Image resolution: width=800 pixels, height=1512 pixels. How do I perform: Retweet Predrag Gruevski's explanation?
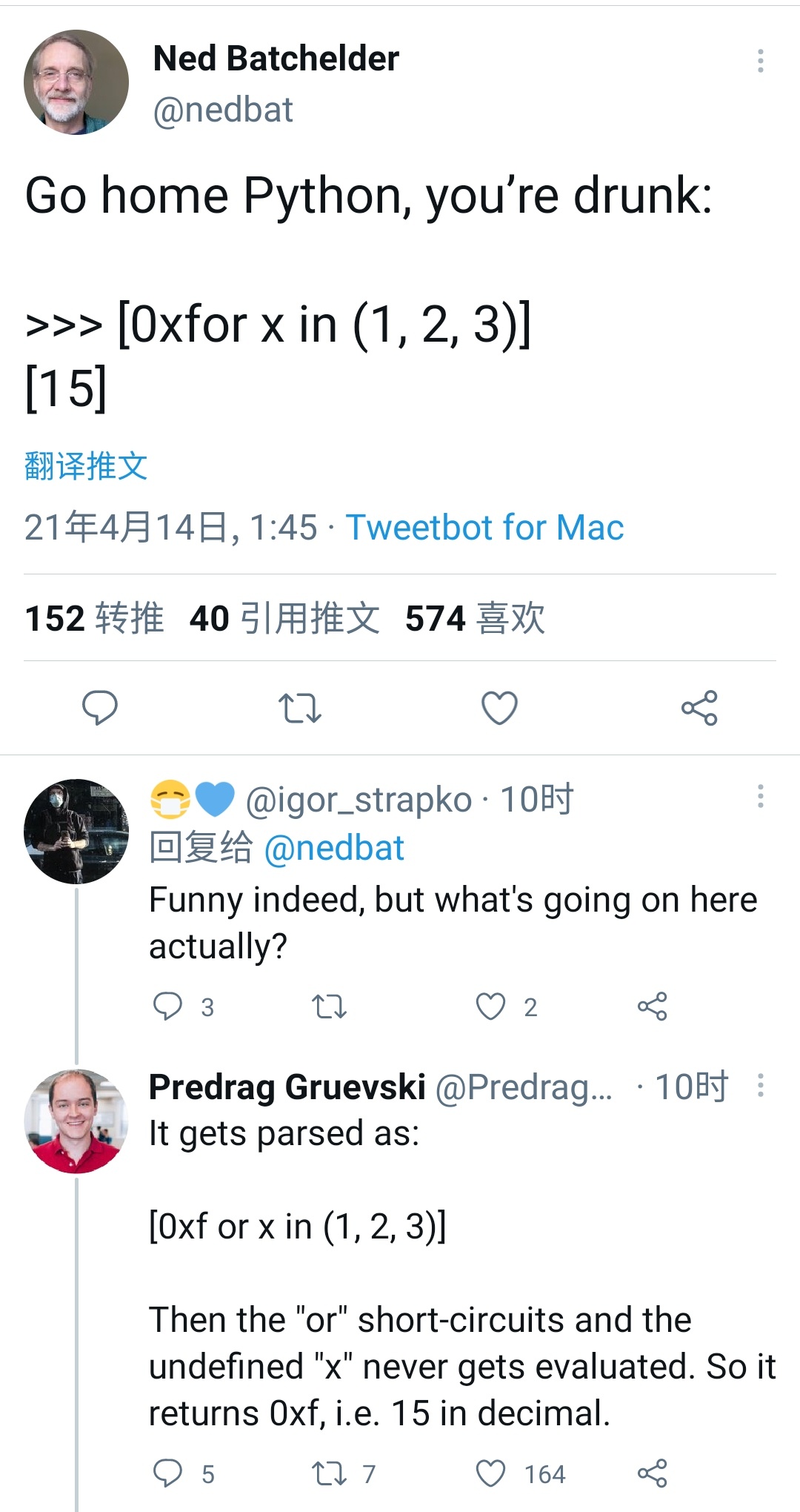coord(329,1473)
